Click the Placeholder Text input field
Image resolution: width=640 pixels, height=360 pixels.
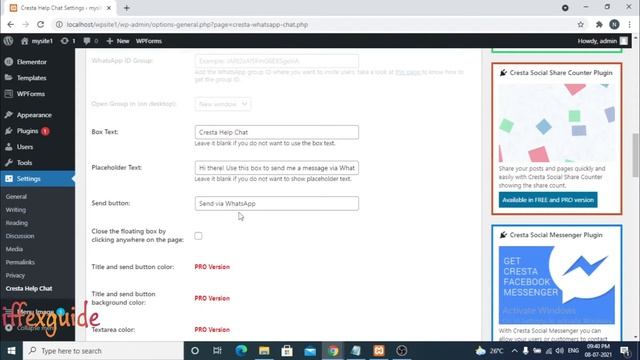coord(277,168)
